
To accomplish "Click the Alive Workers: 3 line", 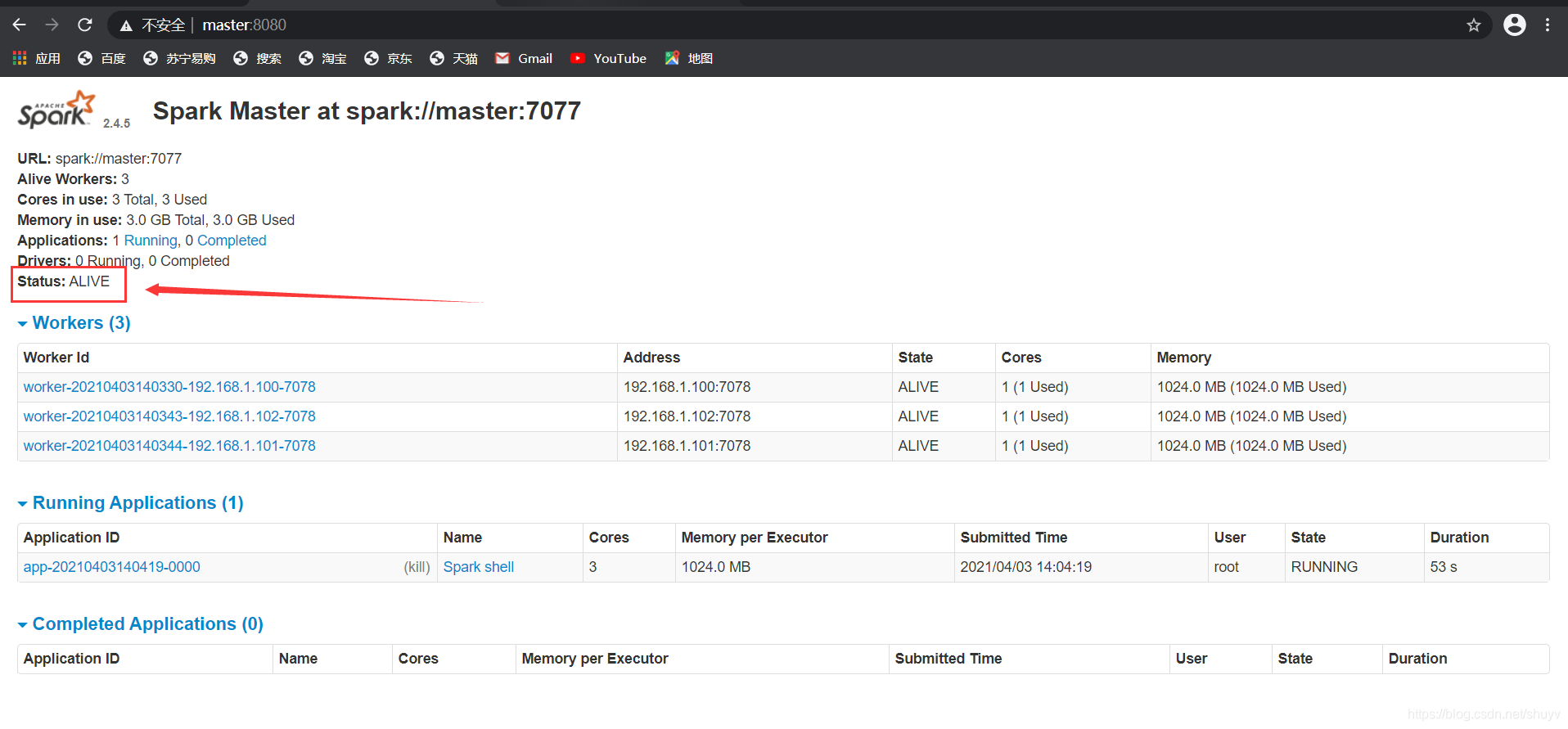I will pyautogui.click(x=74, y=179).
